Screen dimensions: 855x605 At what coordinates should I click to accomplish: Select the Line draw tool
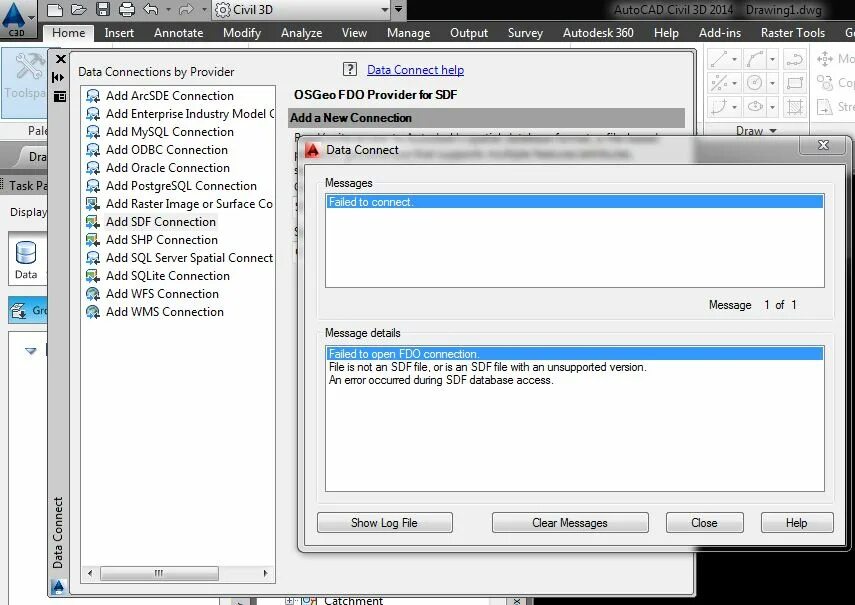click(719, 59)
